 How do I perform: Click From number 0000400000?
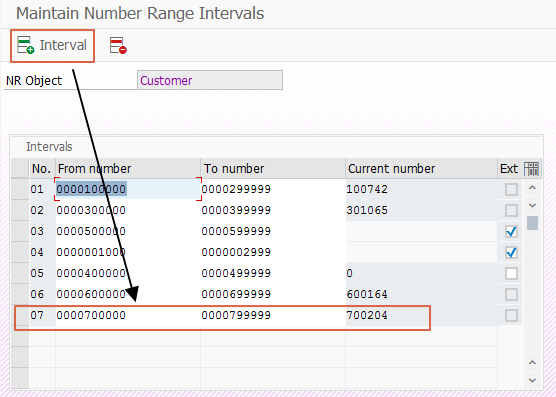(x=128, y=273)
